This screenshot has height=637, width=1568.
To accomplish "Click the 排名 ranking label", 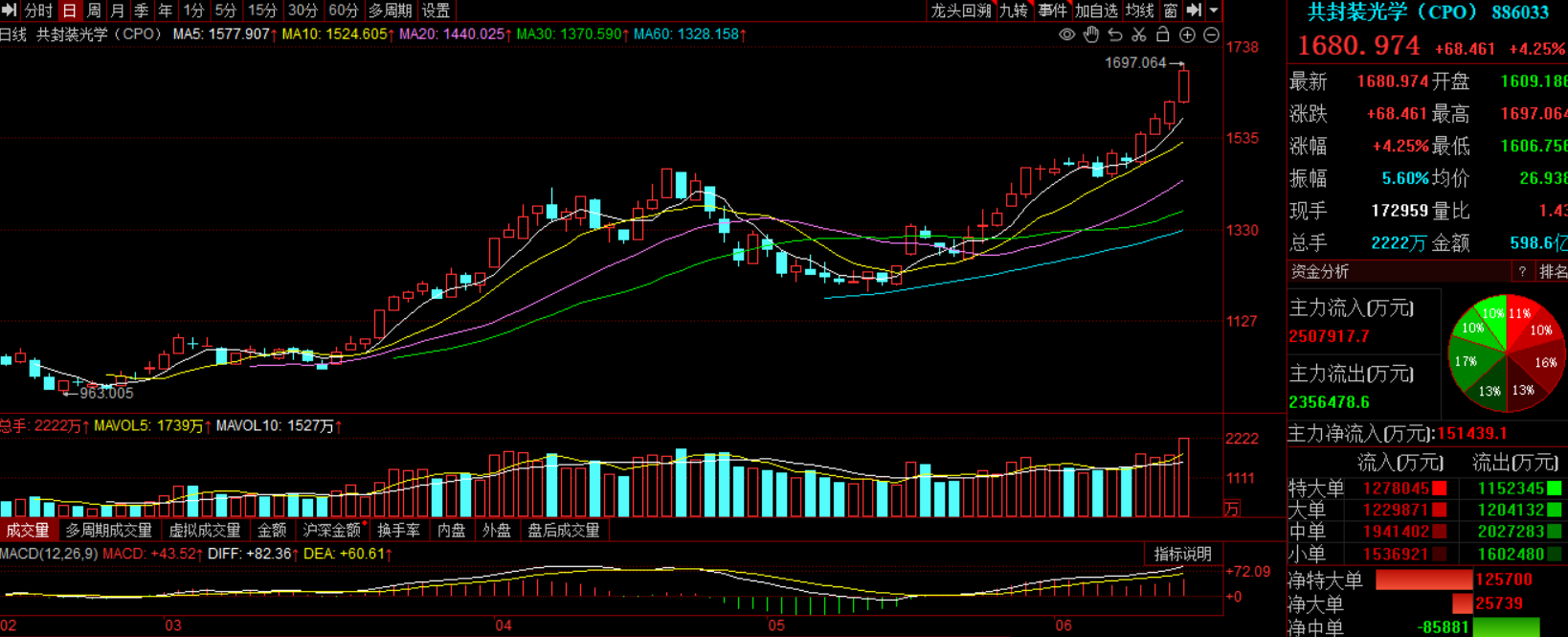I will pyautogui.click(x=1552, y=272).
